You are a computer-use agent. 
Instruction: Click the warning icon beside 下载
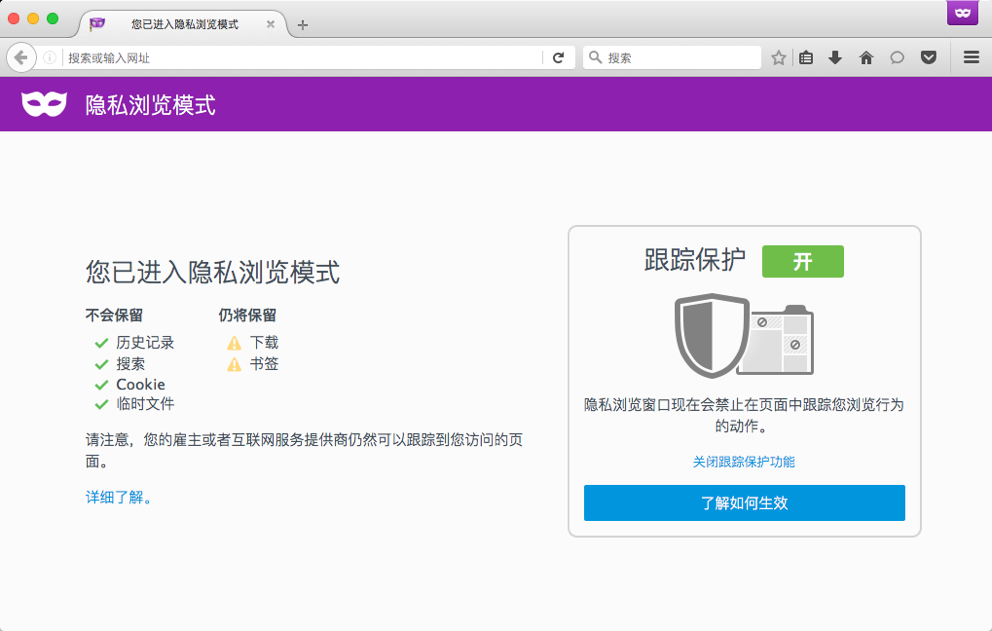(234, 343)
